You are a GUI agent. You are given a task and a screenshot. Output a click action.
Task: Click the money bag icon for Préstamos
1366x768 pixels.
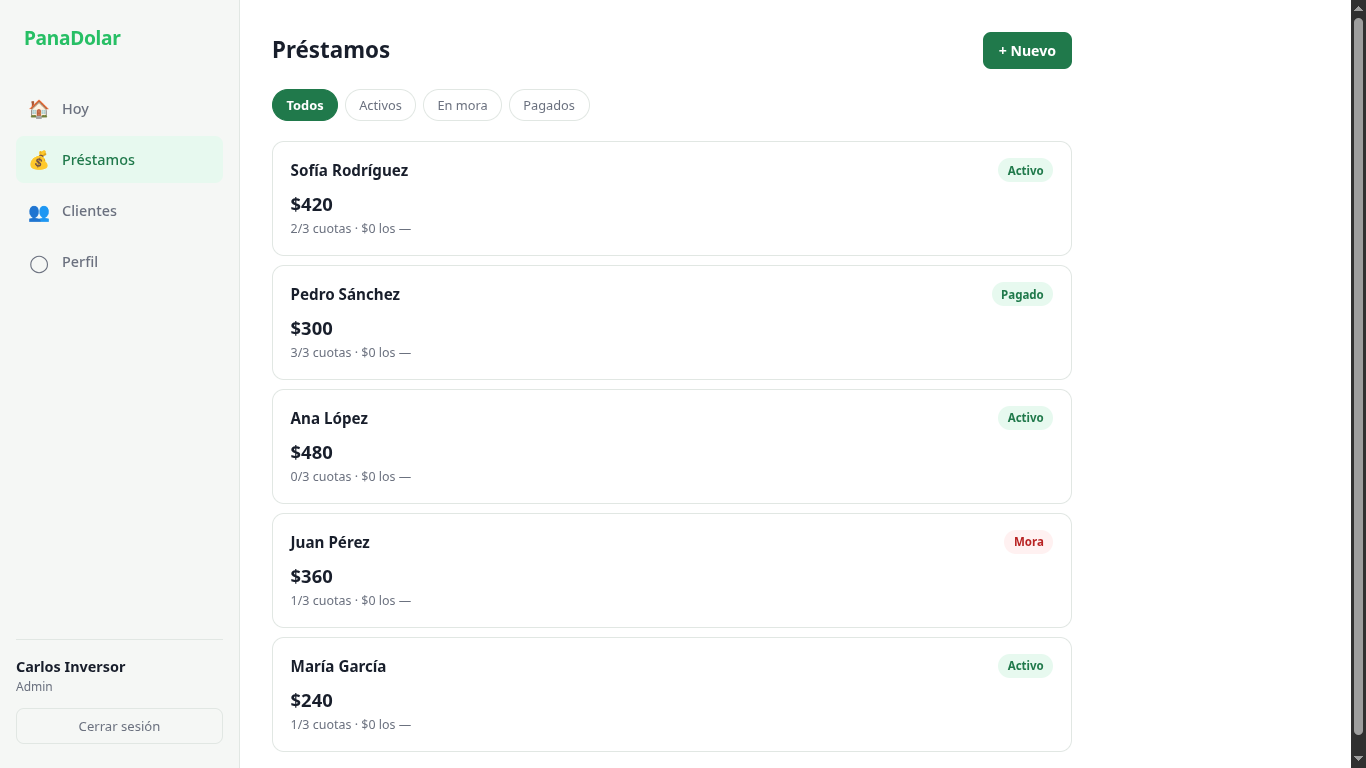[39, 160]
